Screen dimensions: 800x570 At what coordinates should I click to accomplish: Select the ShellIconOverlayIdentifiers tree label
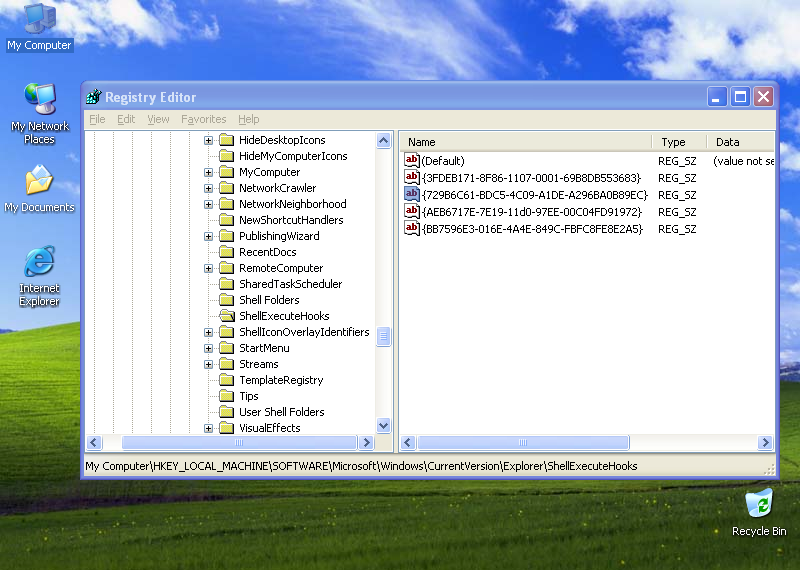pos(304,332)
